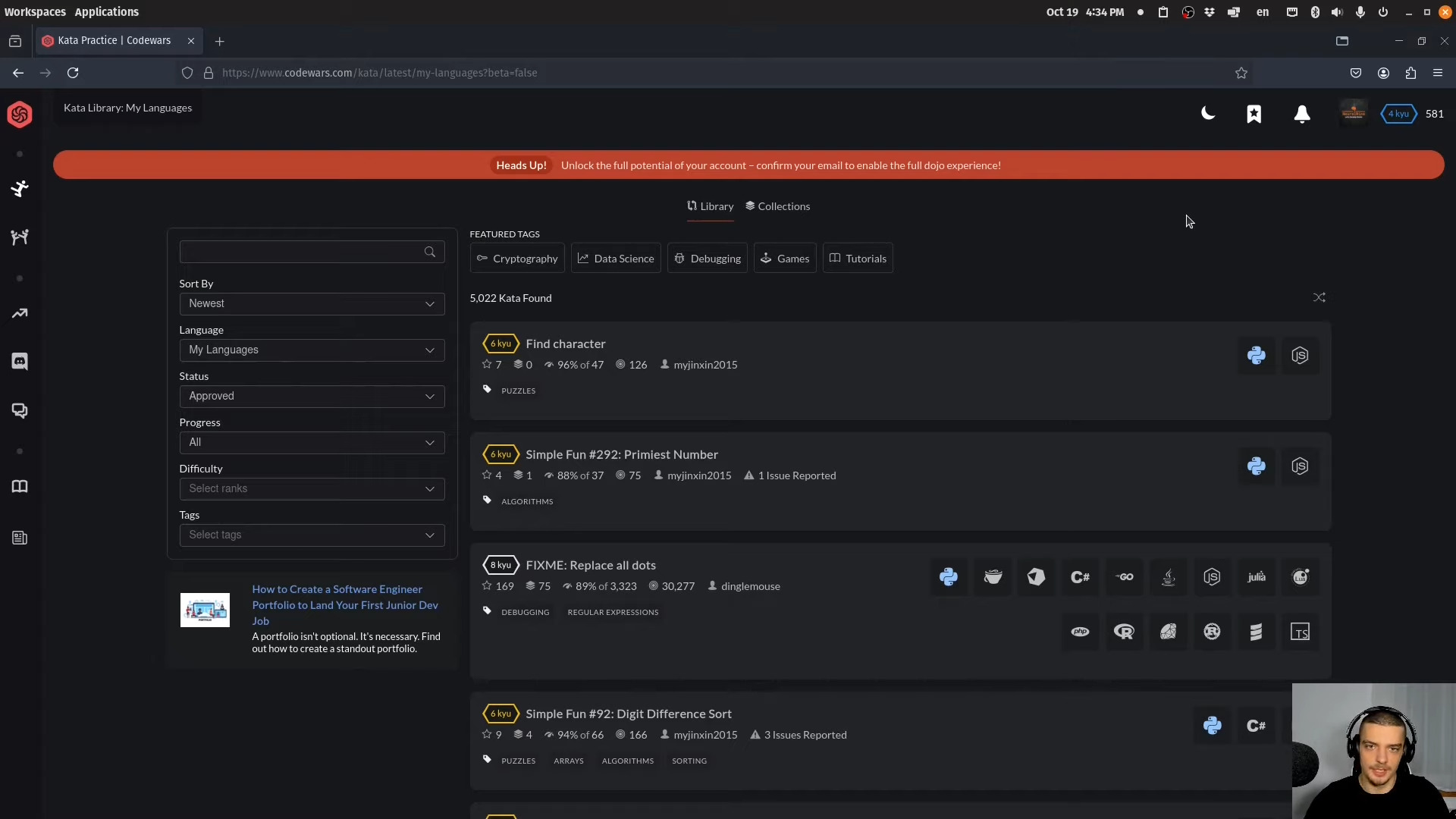This screenshot has width=1456, height=819.
Task: Filter by Debugging featured tag
Action: coord(708,259)
